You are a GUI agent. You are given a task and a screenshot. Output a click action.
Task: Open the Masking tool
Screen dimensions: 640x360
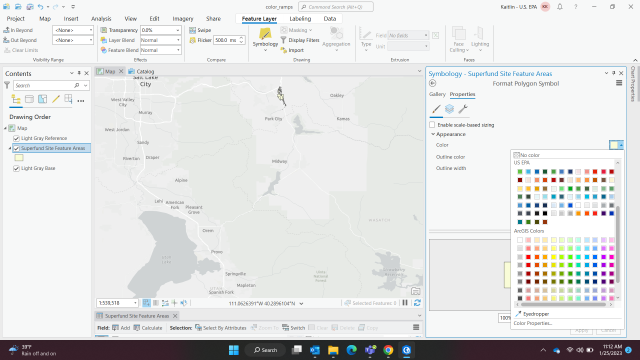296,30
